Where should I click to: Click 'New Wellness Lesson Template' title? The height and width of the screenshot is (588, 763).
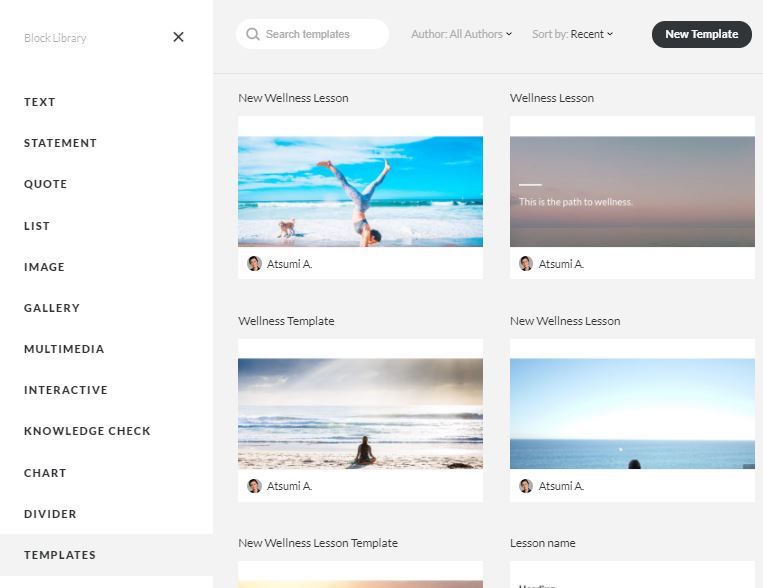[318, 543]
